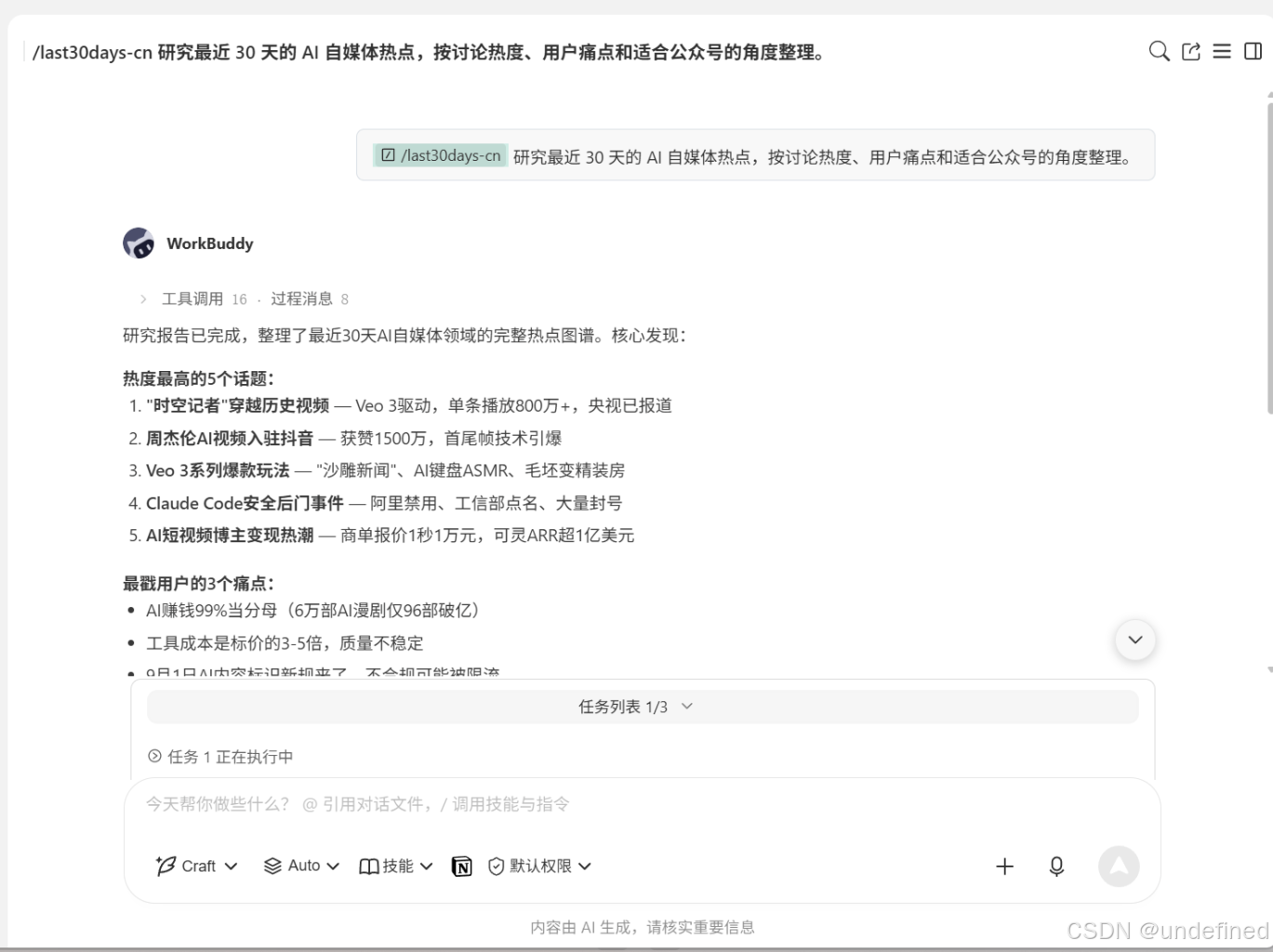The width and height of the screenshot is (1273, 952).
Task: Click the 最戳用户的3个痛点 heading
Action: [x=198, y=583]
